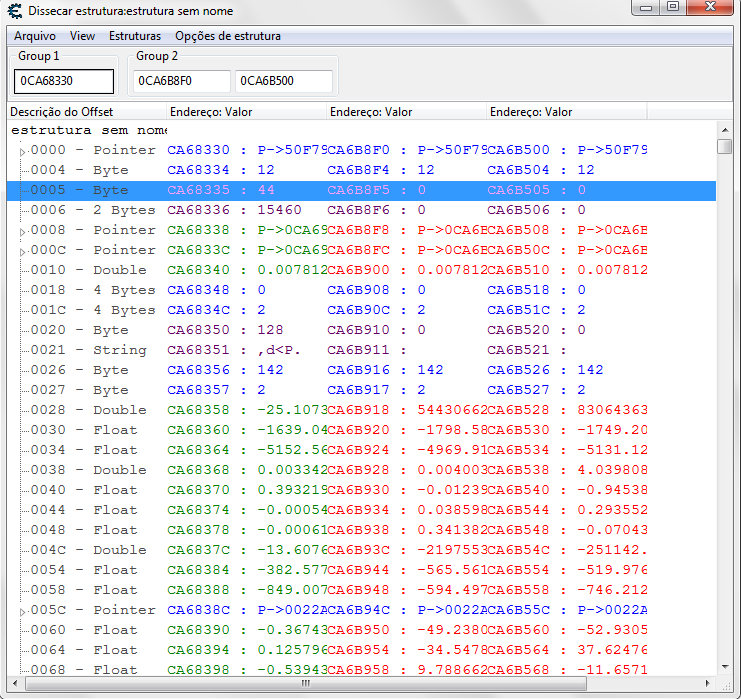The width and height of the screenshot is (741, 699).
Task: Click the vertical scrollbar up arrow
Action: (x=725, y=129)
